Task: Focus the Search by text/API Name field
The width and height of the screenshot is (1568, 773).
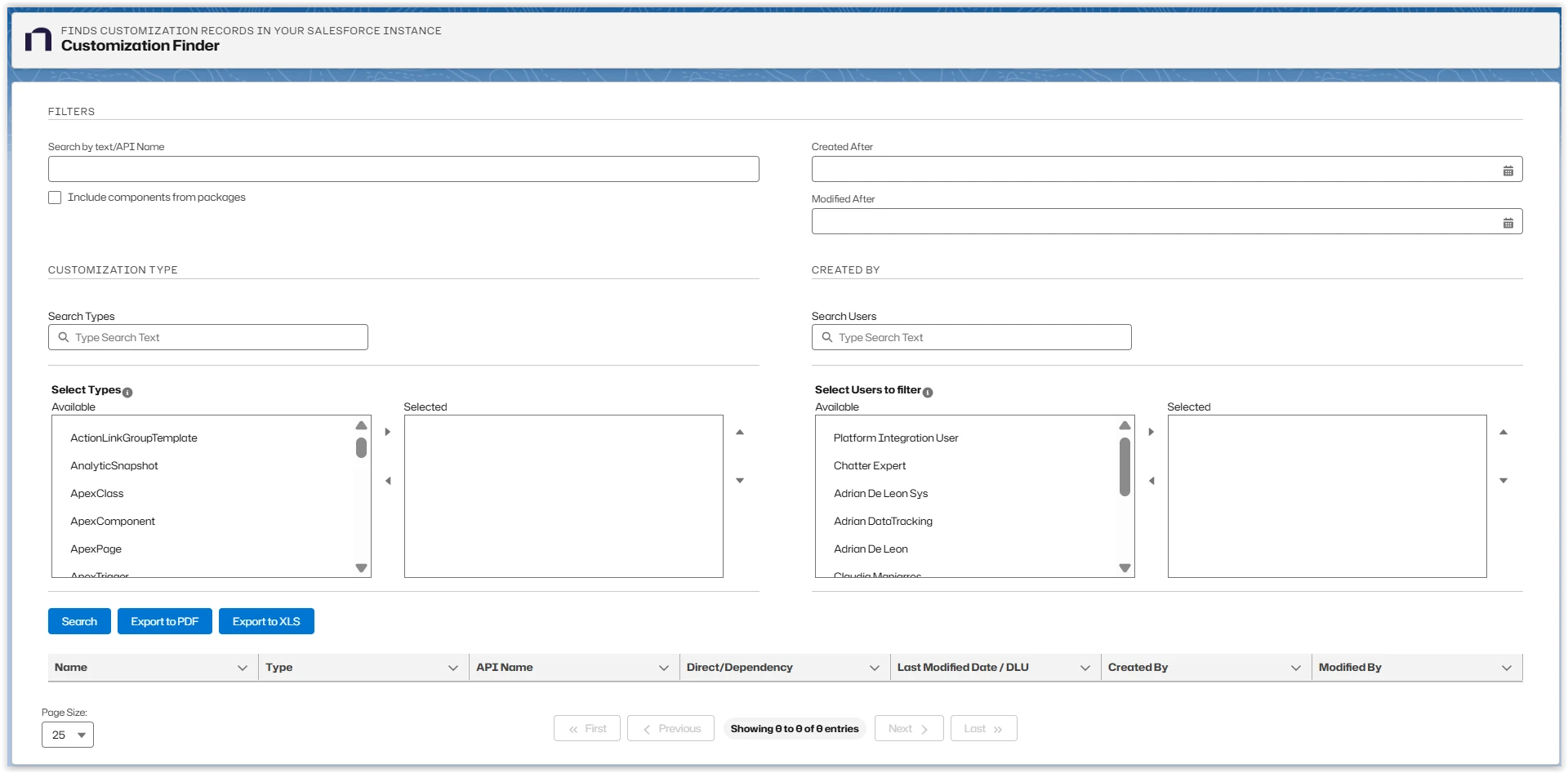Action: (x=403, y=169)
